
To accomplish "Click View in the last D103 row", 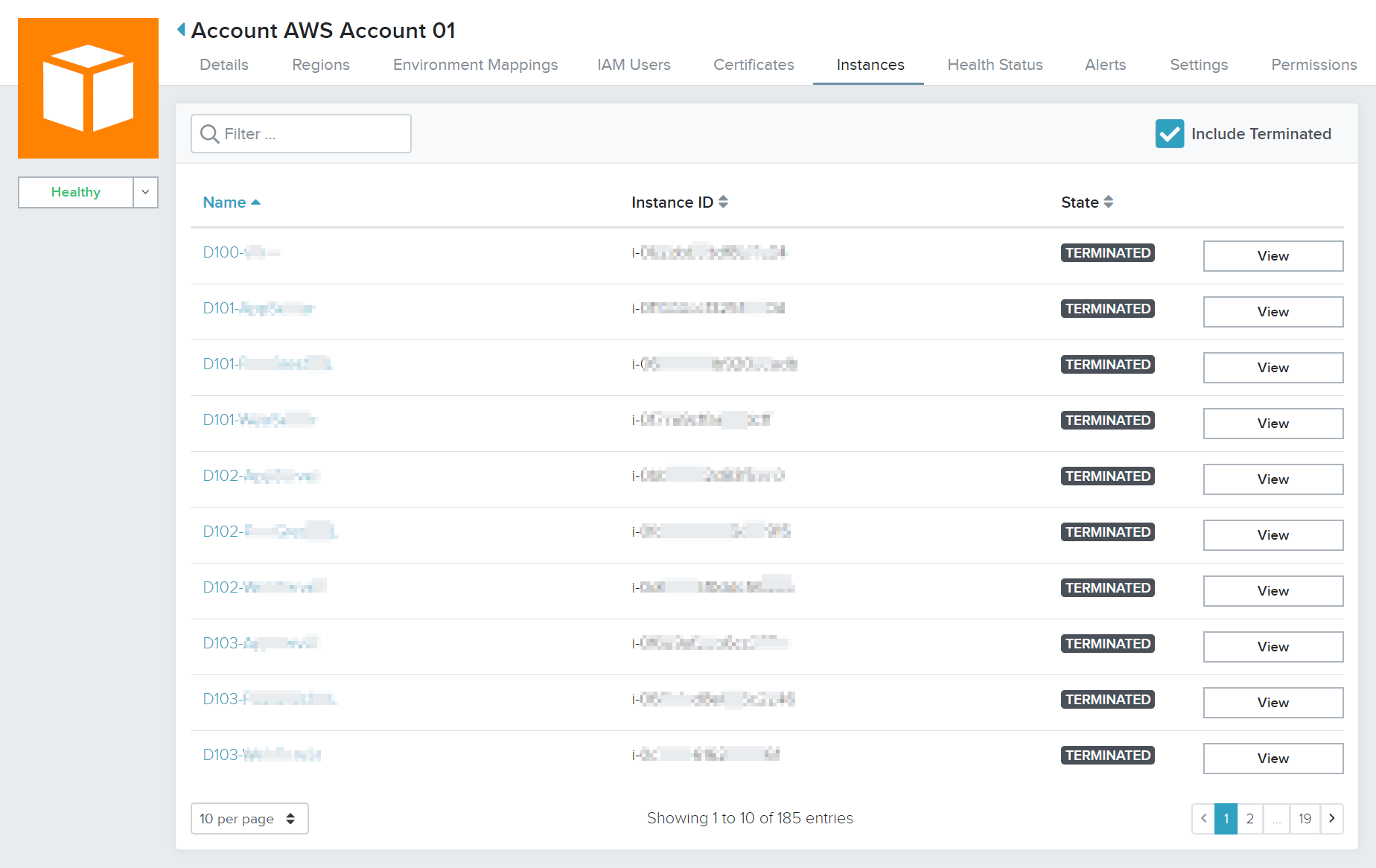I will [x=1273, y=759].
